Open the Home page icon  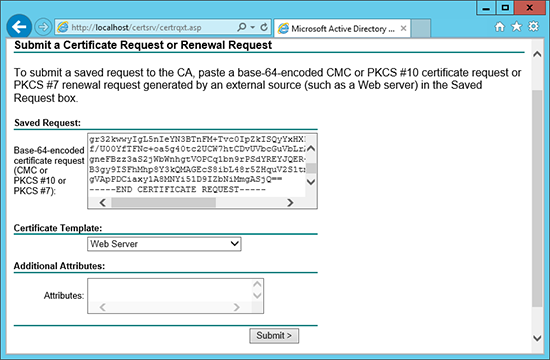pos(499,27)
